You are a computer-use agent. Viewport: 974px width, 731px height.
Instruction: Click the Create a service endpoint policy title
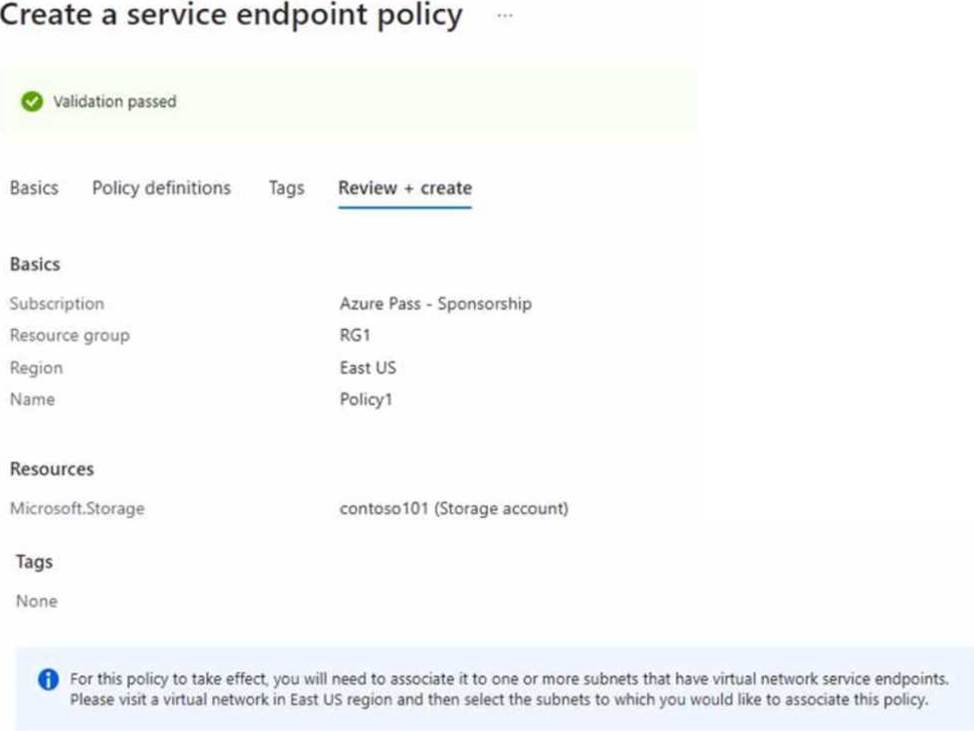pos(231,16)
